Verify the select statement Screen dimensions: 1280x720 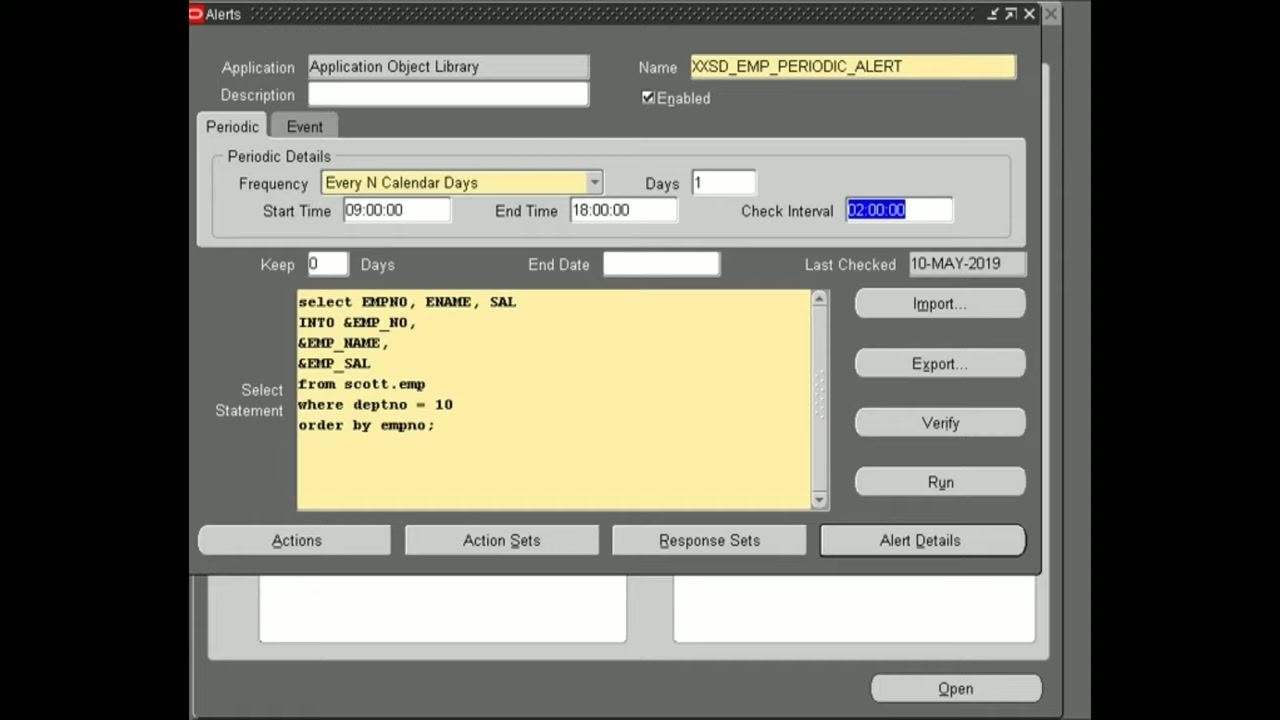(940, 423)
